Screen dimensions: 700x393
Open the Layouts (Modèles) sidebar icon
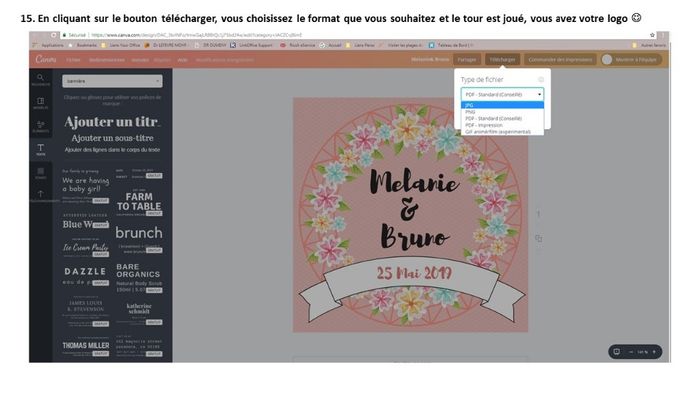tap(41, 103)
